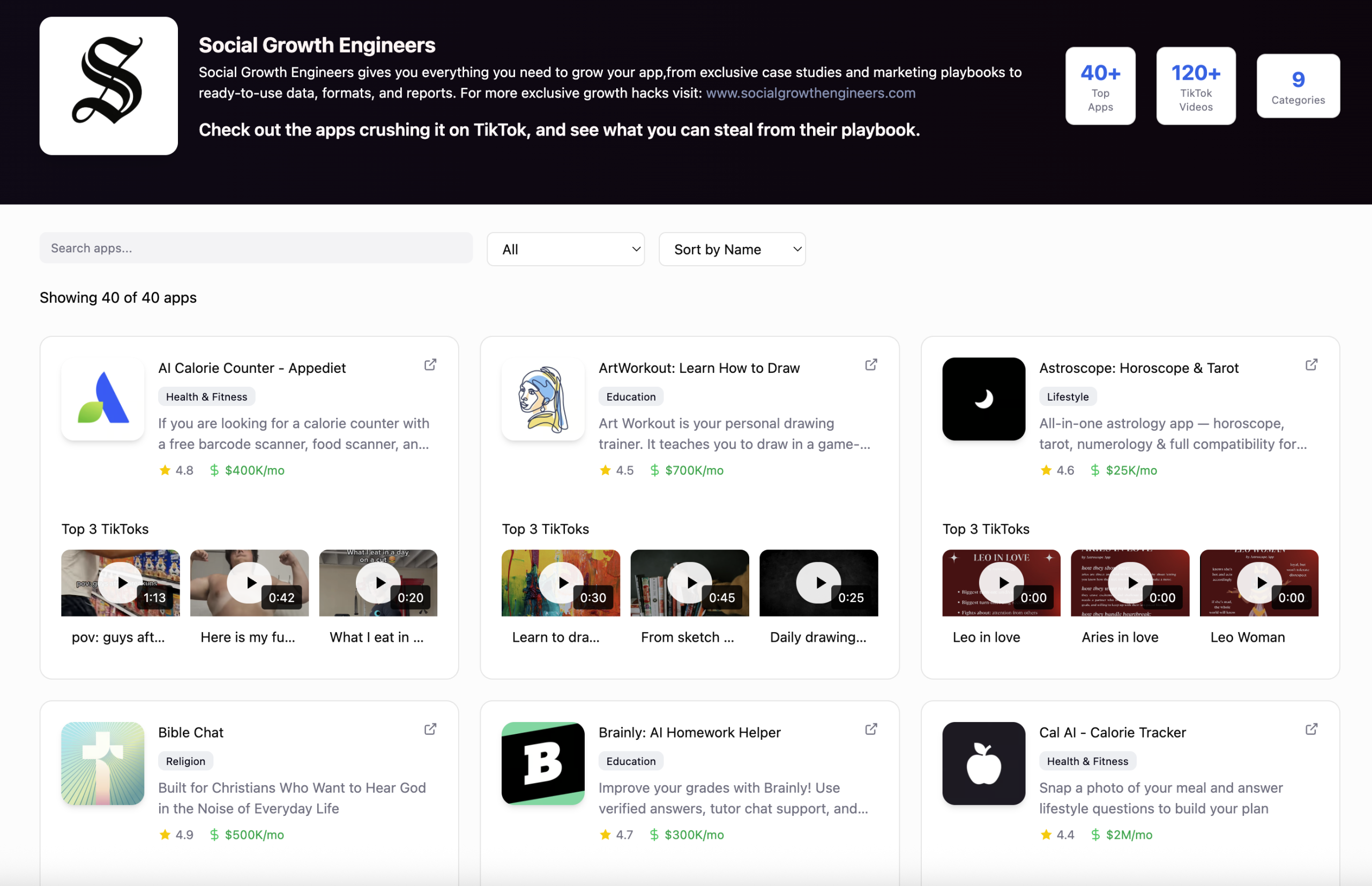The height and width of the screenshot is (886, 1372).
Task: Click Bible Chat external link icon
Action: pos(430,729)
